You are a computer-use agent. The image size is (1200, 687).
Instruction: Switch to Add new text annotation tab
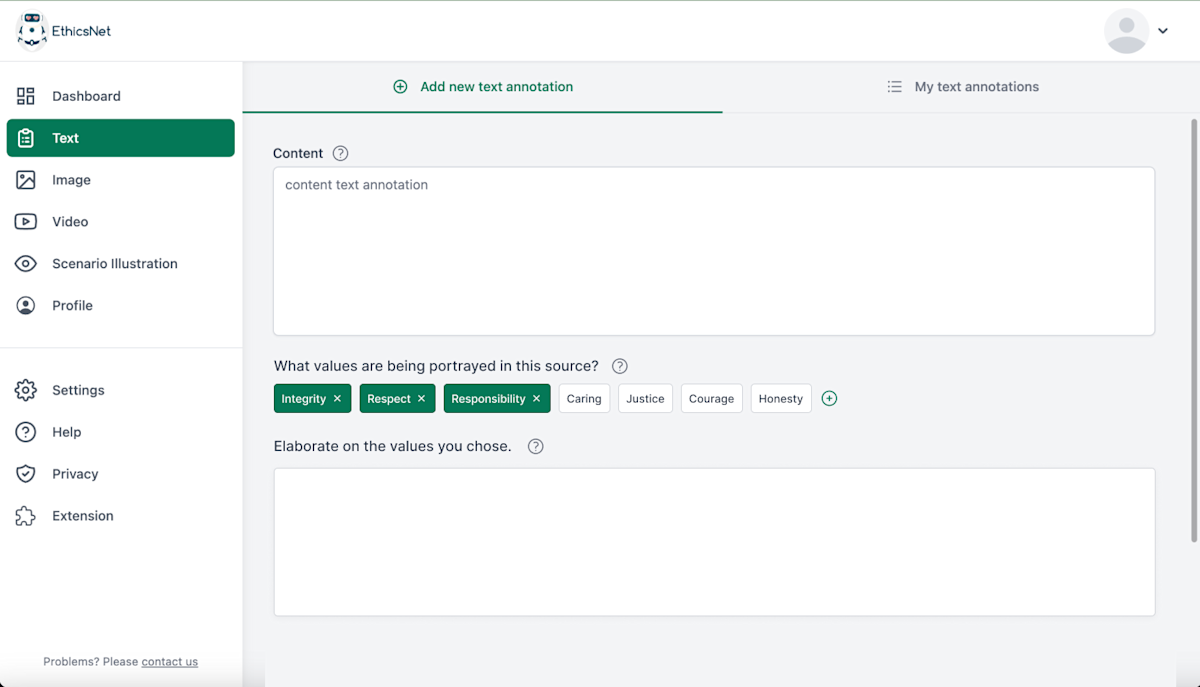483,87
